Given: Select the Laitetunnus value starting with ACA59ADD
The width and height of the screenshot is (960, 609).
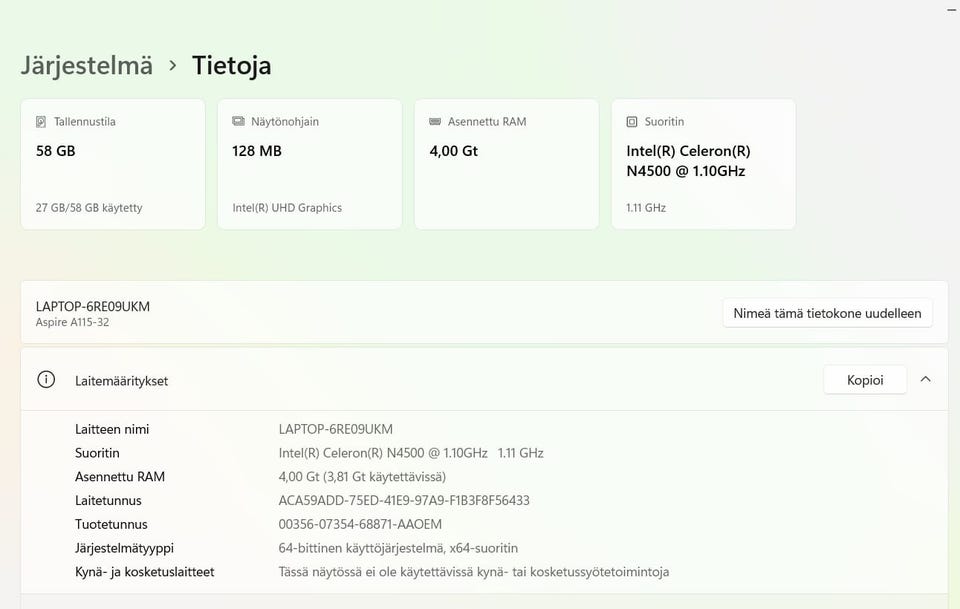Looking at the screenshot, I should point(404,500).
